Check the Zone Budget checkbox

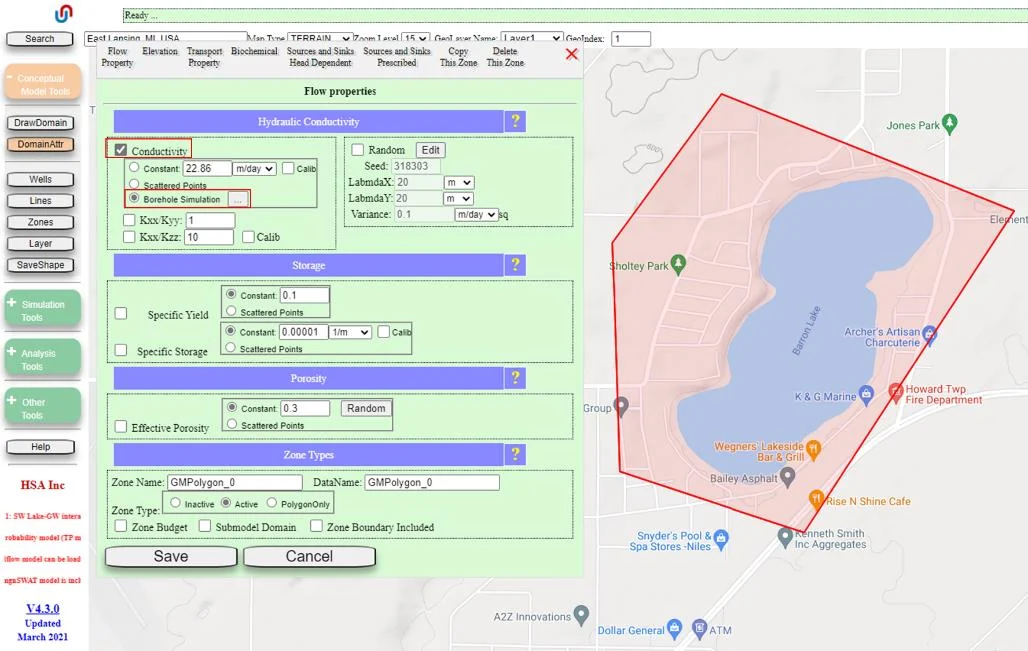(121, 526)
